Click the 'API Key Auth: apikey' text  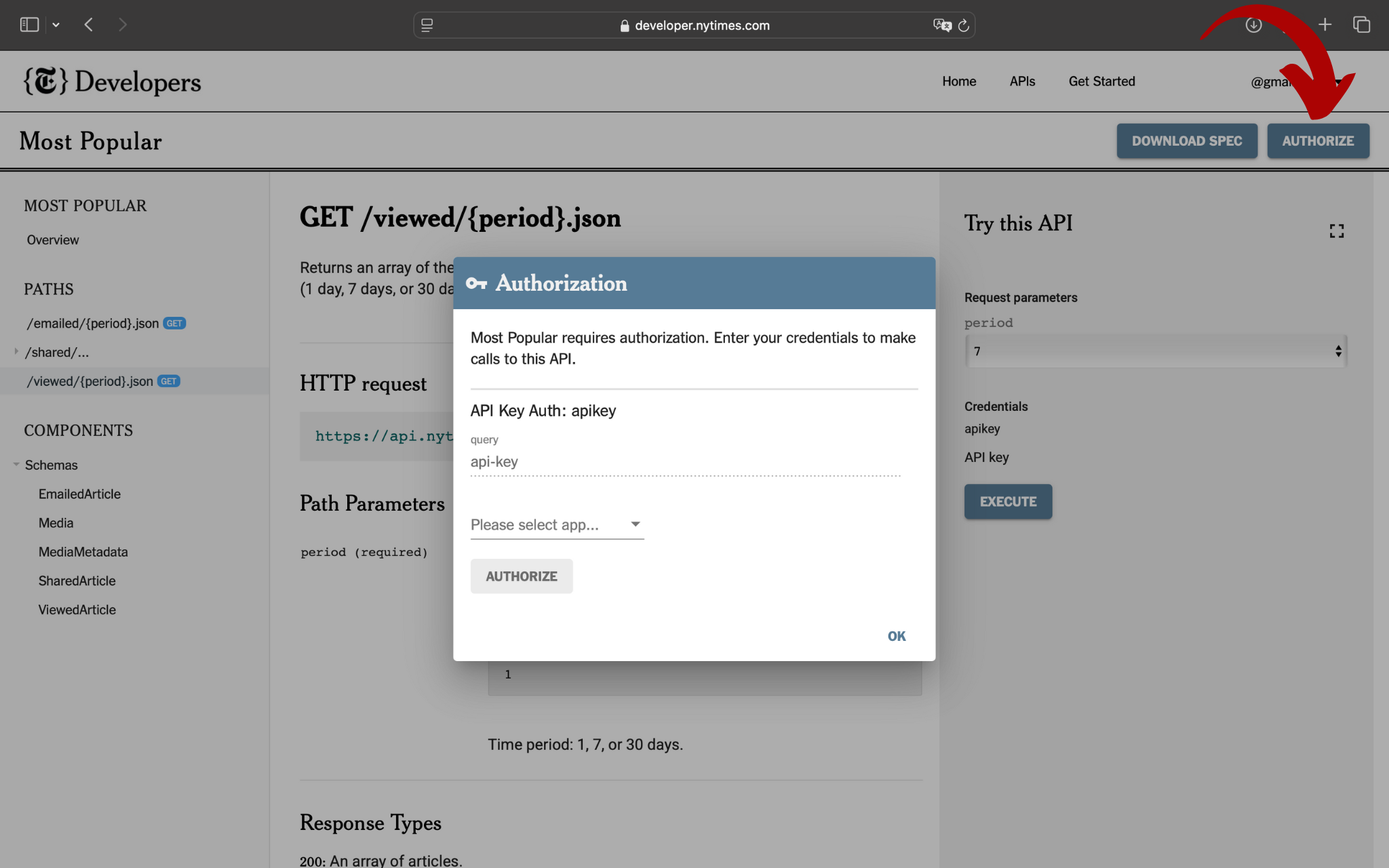(543, 411)
